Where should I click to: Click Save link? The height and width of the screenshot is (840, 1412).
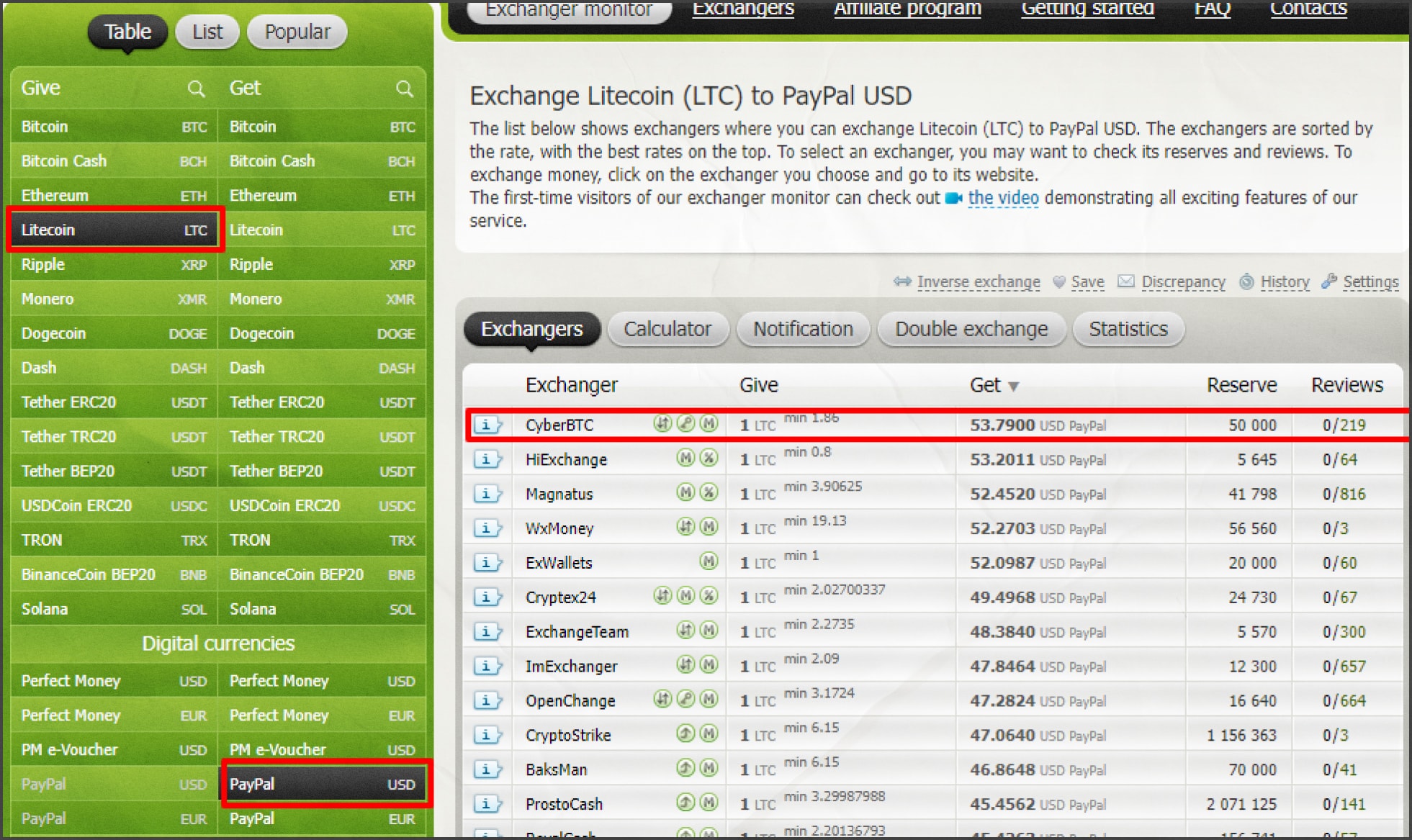[1087, 282]
